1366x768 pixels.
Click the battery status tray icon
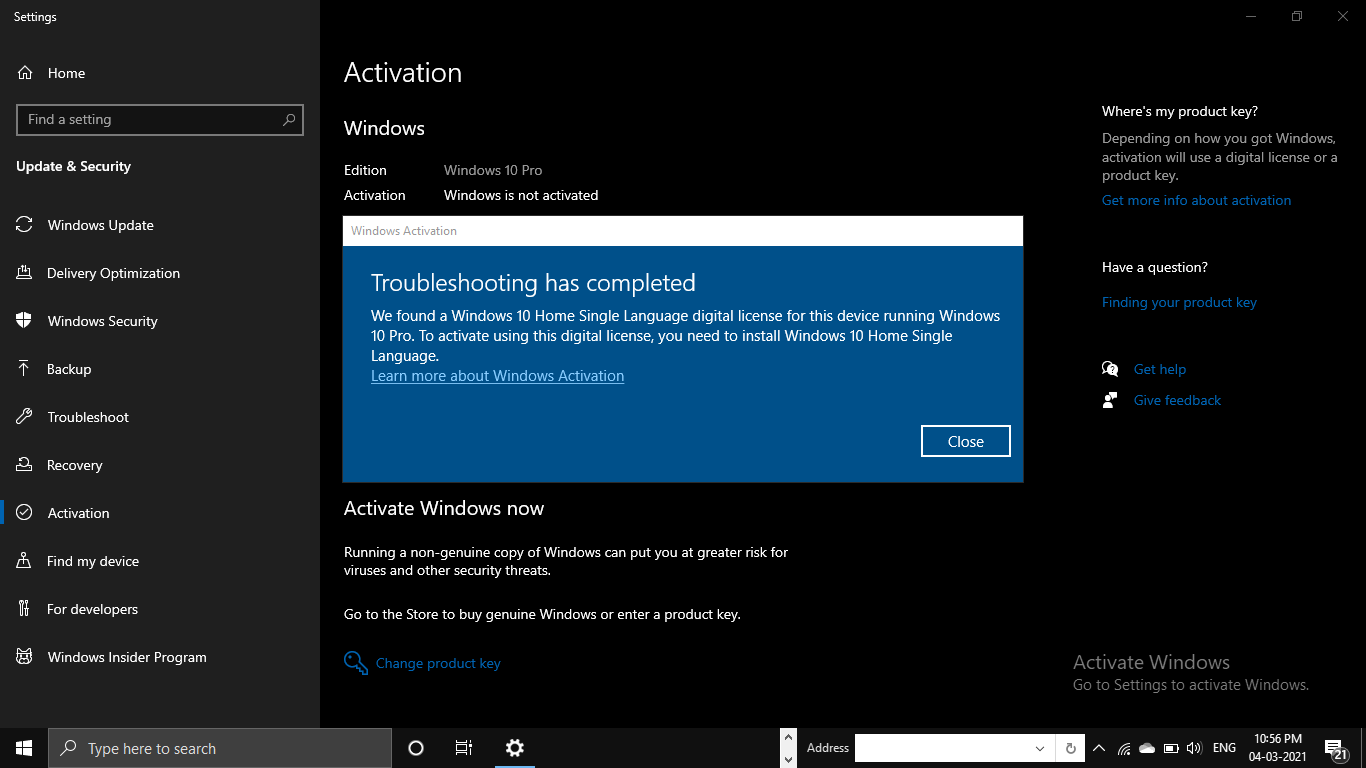1171,748
